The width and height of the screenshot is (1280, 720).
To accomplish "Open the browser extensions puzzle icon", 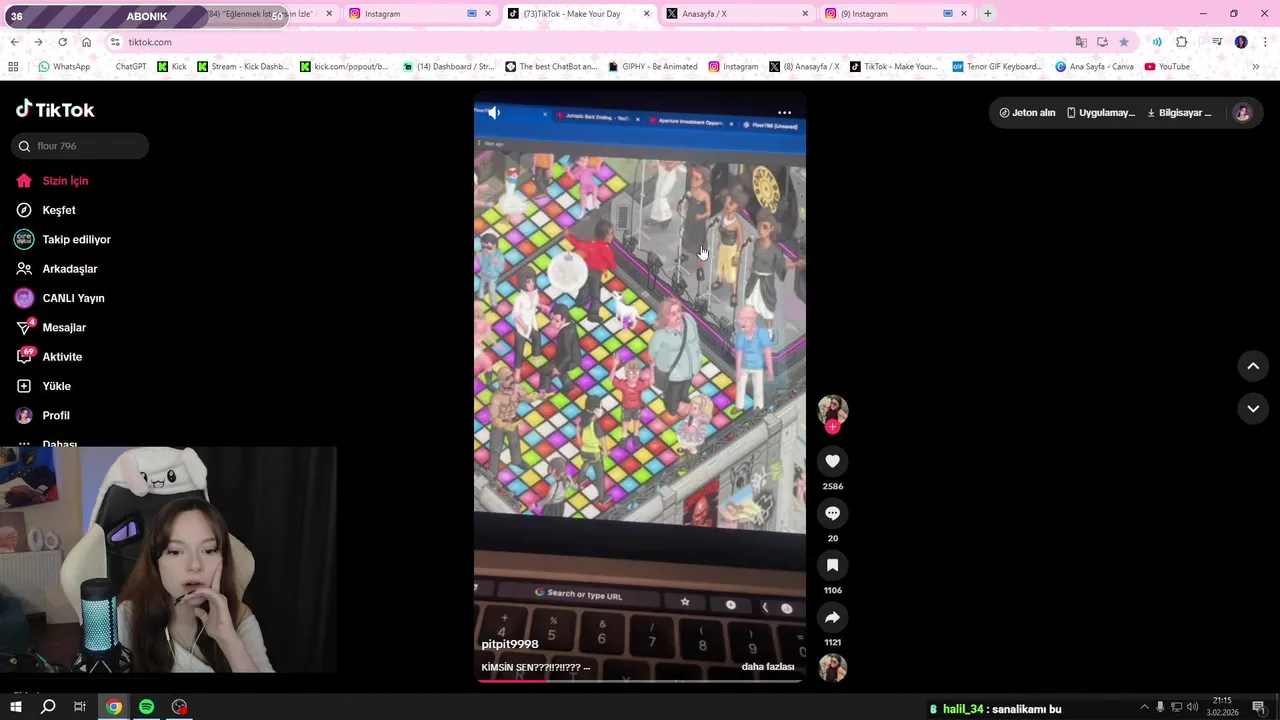I will 1182,42.
